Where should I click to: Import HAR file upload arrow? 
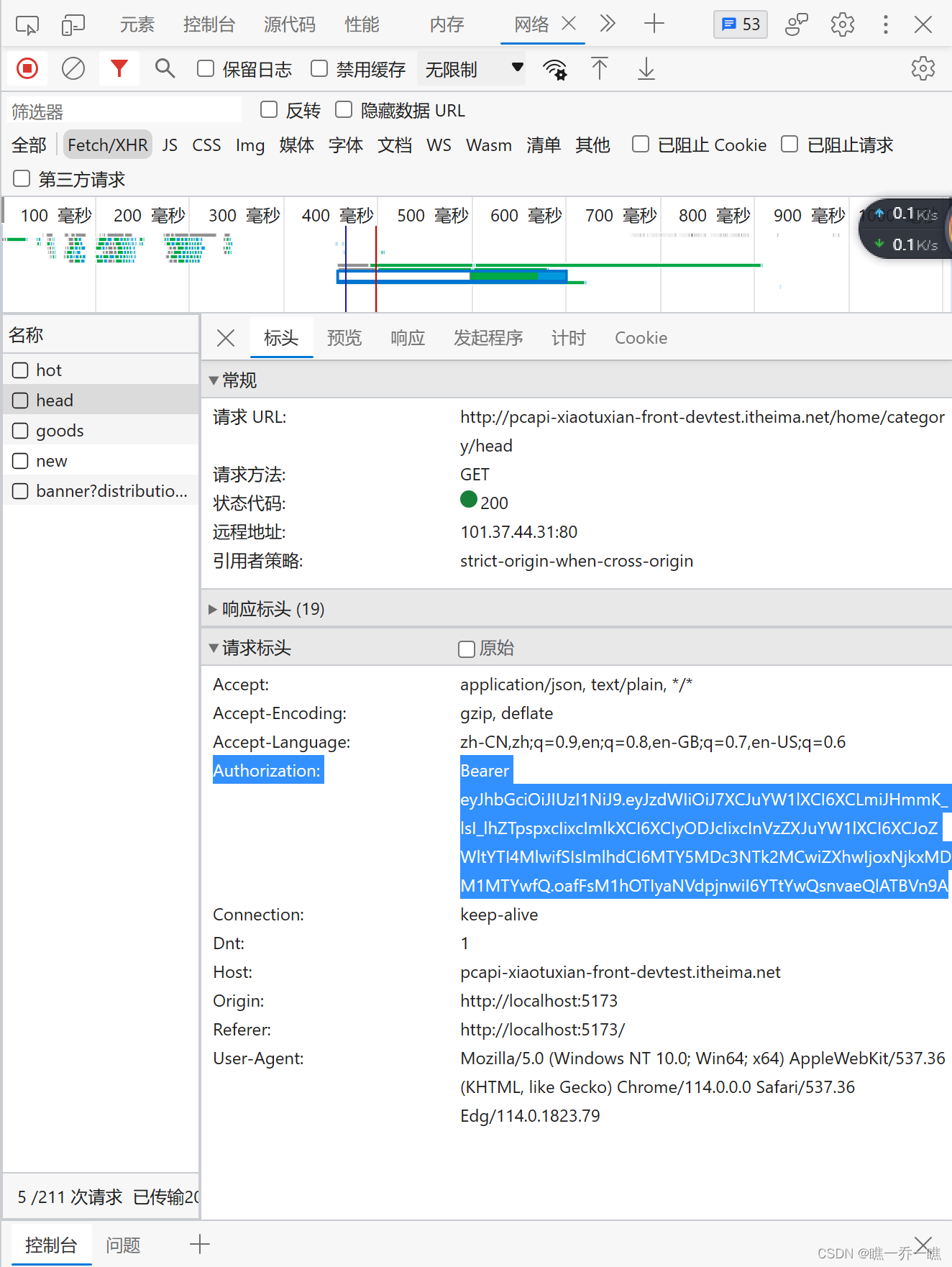tap(600, 69)
